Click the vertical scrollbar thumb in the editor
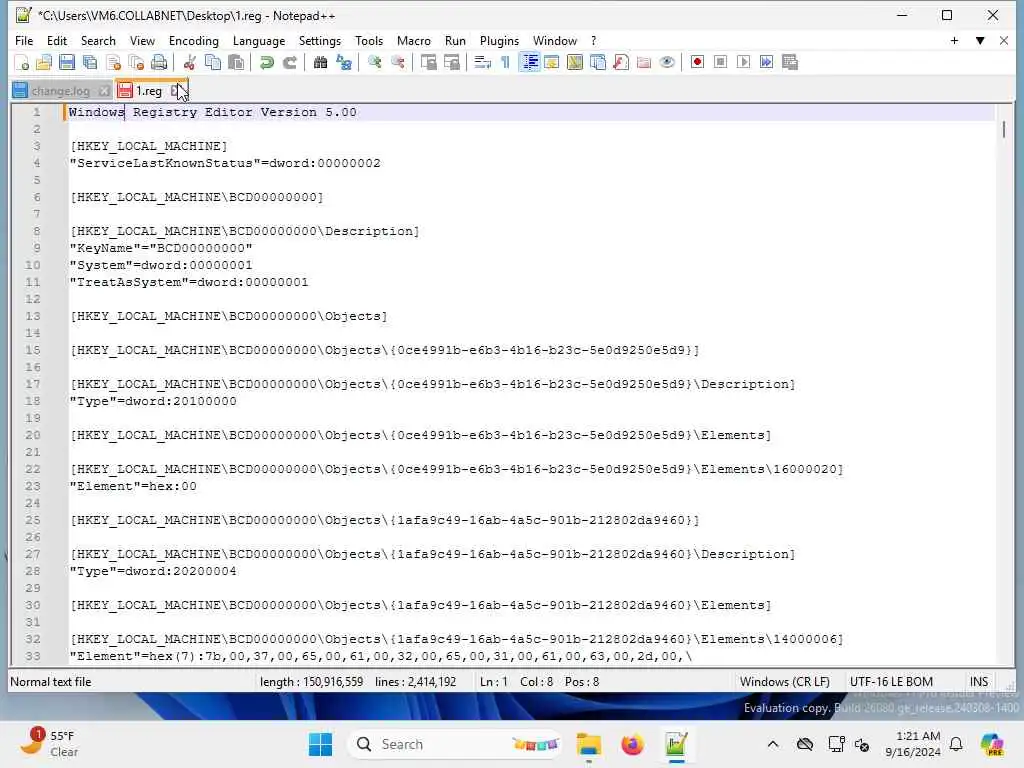1024x768 pixels. tap(1004, 129)
